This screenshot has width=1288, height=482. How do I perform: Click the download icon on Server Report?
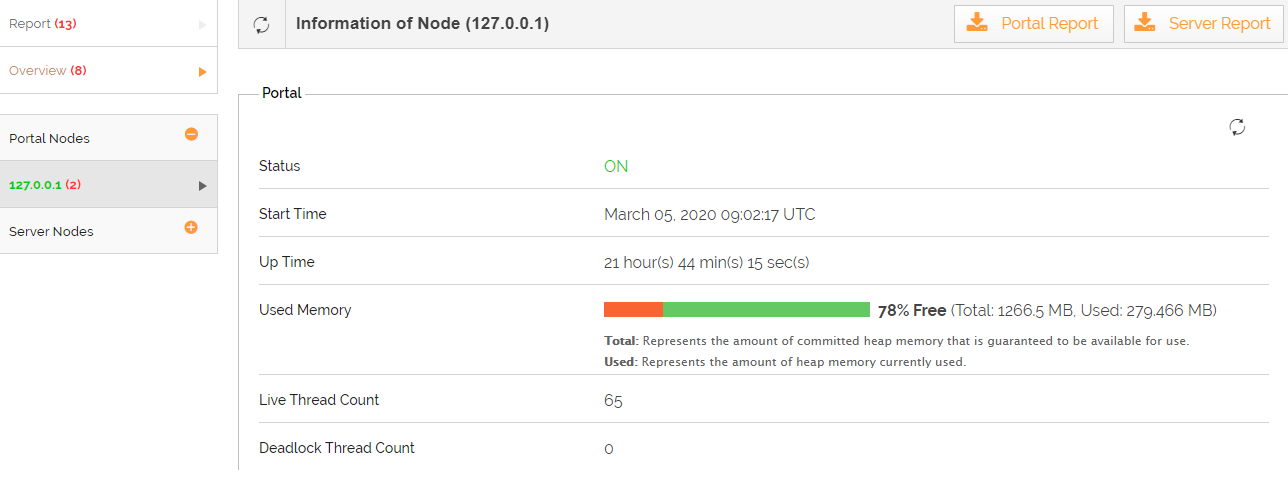[x=1145, y=23]
